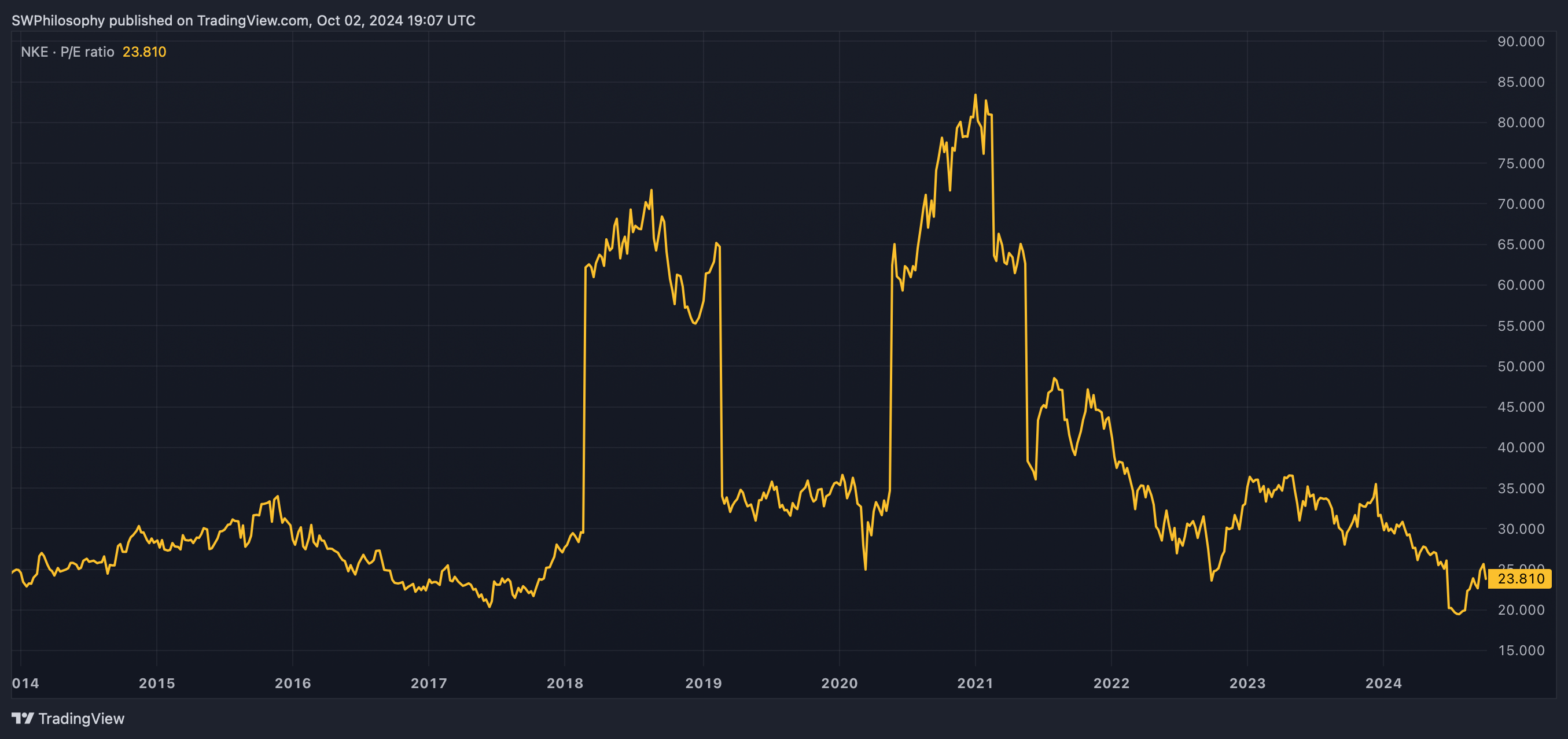Click the 2018 label on time axis
Image resolution: width=1568 pixels, height=739 pixels.
tap(564, 683)
